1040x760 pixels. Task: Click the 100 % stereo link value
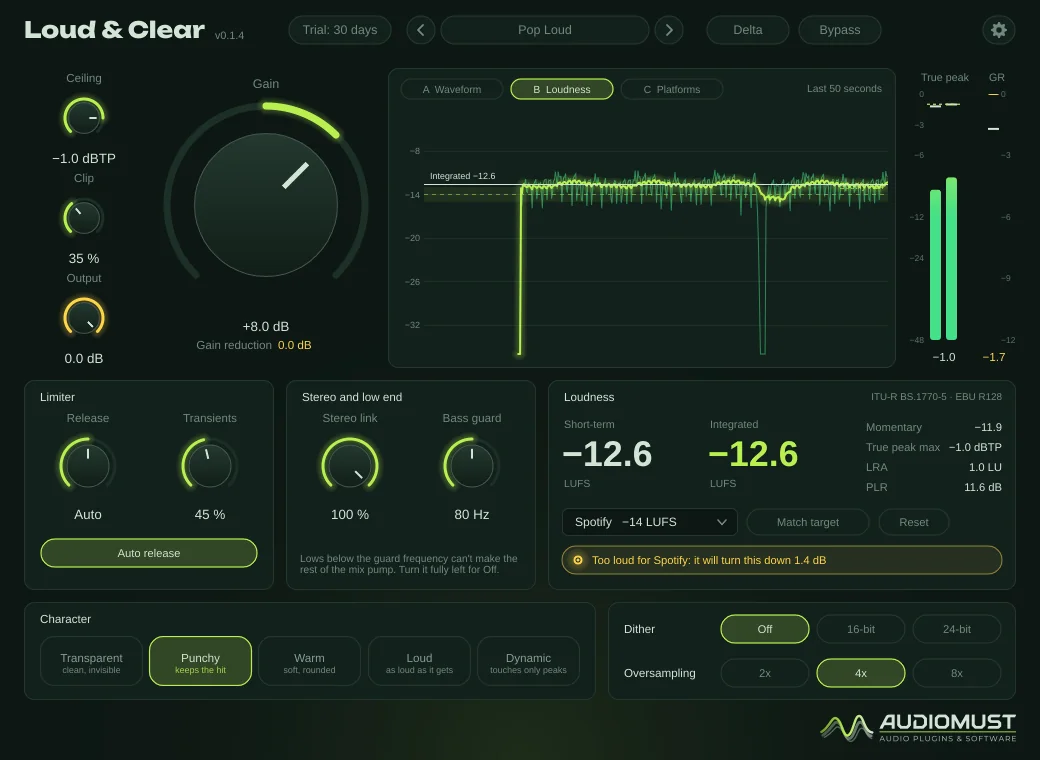350,515
